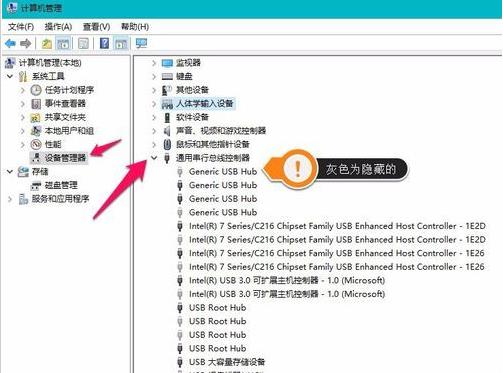Collapse the 通用串行总线控制器 category
The height and width of the screenshot is (373, 503).
pos(154,158)
